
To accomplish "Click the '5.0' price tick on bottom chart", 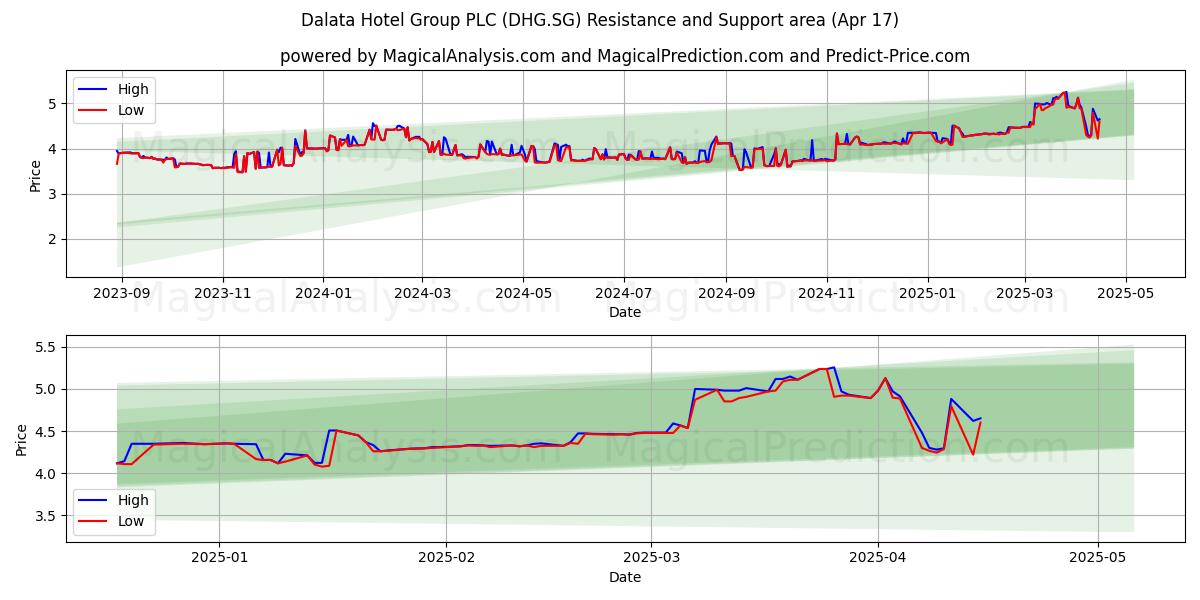I will click(48, 390).
